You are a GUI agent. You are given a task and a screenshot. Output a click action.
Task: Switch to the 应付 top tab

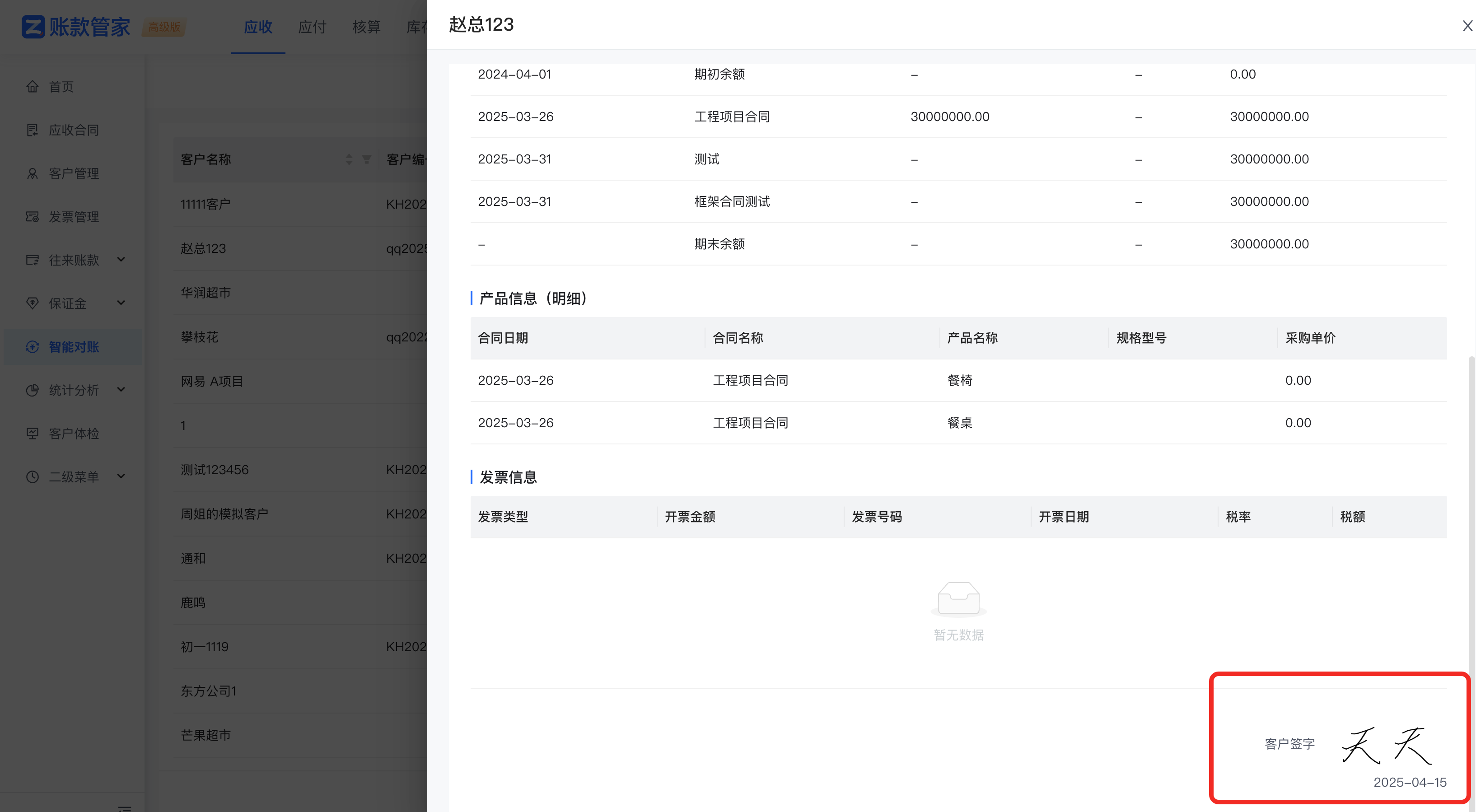312,27
